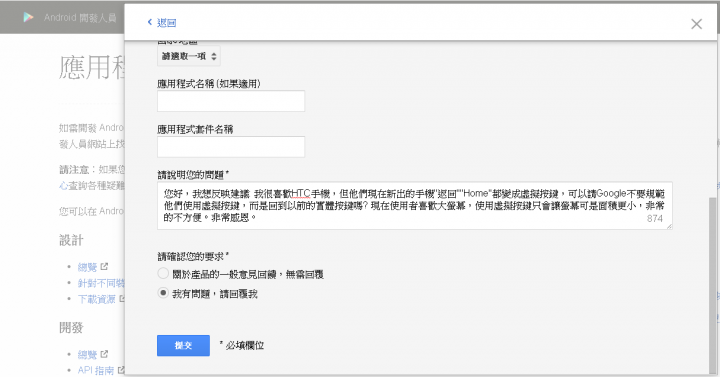
Task: Click inside the 請說明您的問題 text area
Action: 415,206
